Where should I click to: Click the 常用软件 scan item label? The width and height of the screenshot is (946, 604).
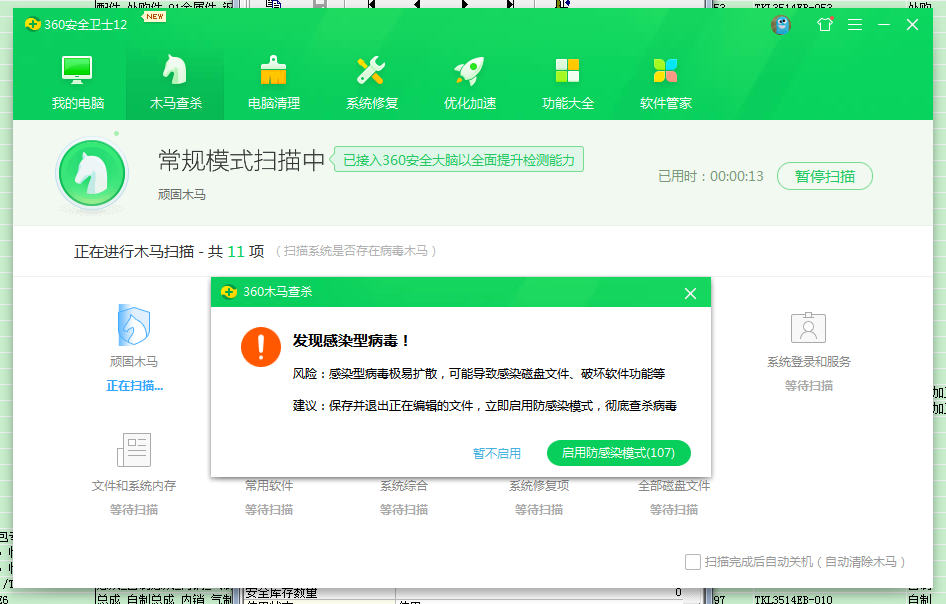[x=269, y=485]
